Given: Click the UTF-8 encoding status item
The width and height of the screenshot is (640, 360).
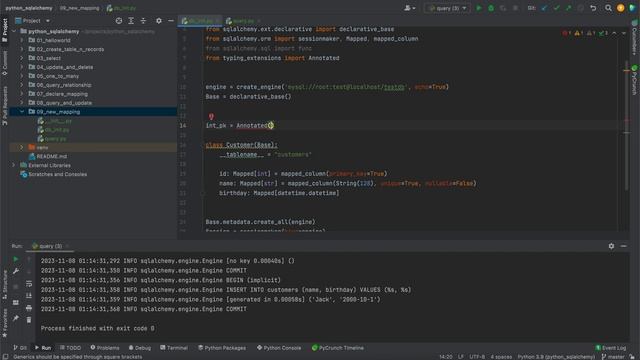Looking at the screenshot, I should tap(477, 357).
